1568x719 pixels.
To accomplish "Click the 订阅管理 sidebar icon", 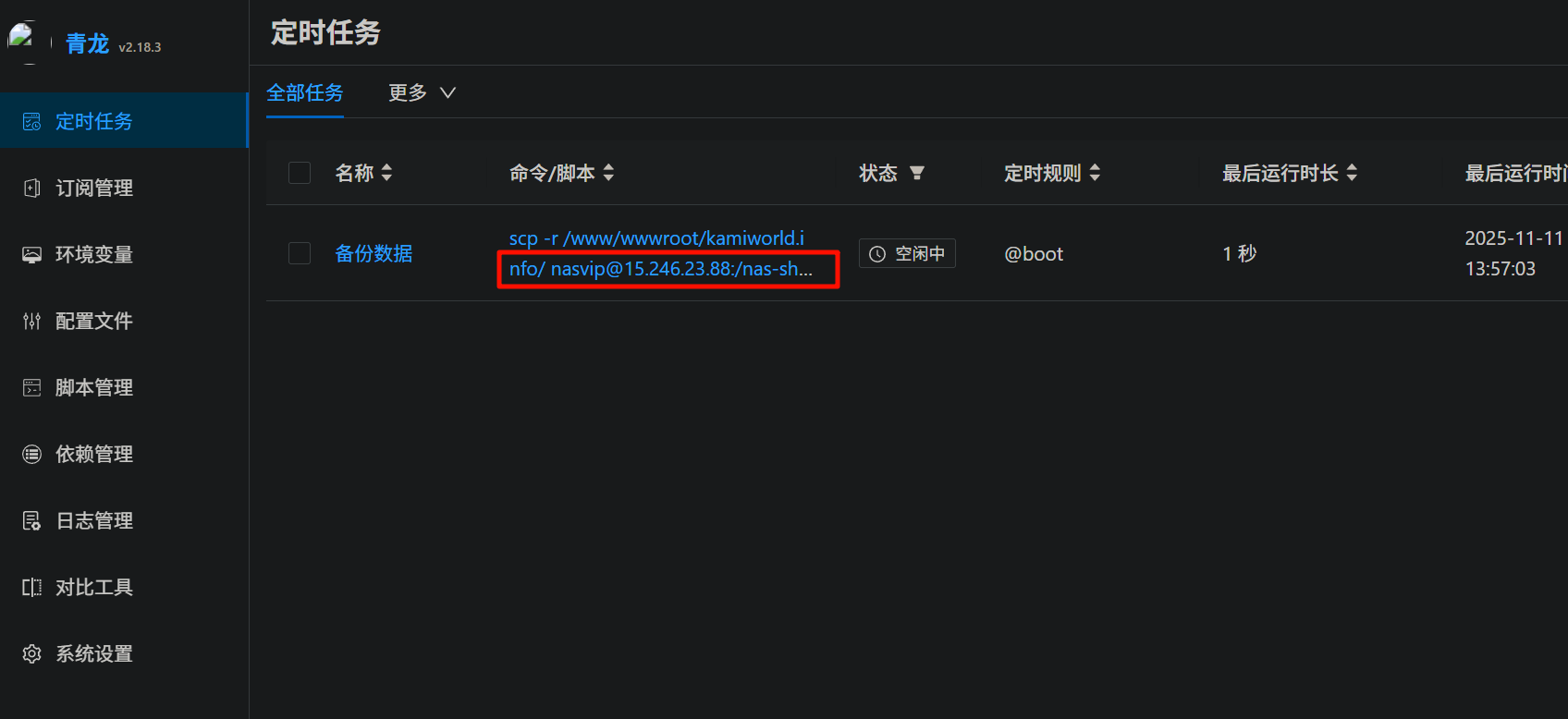I will pyautogui.click(x=32, y=189).
